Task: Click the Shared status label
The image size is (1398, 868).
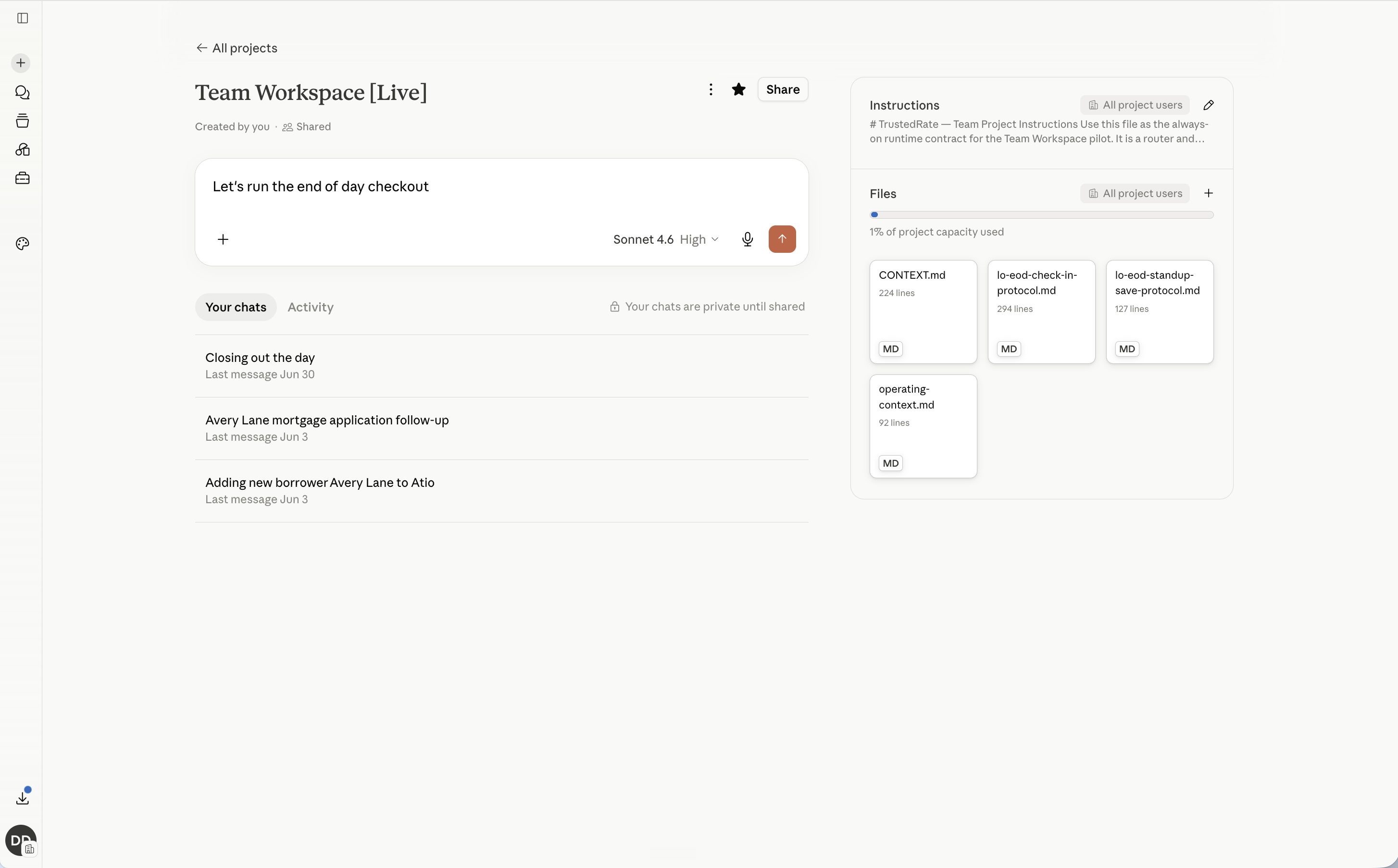Action: (307, 127)
